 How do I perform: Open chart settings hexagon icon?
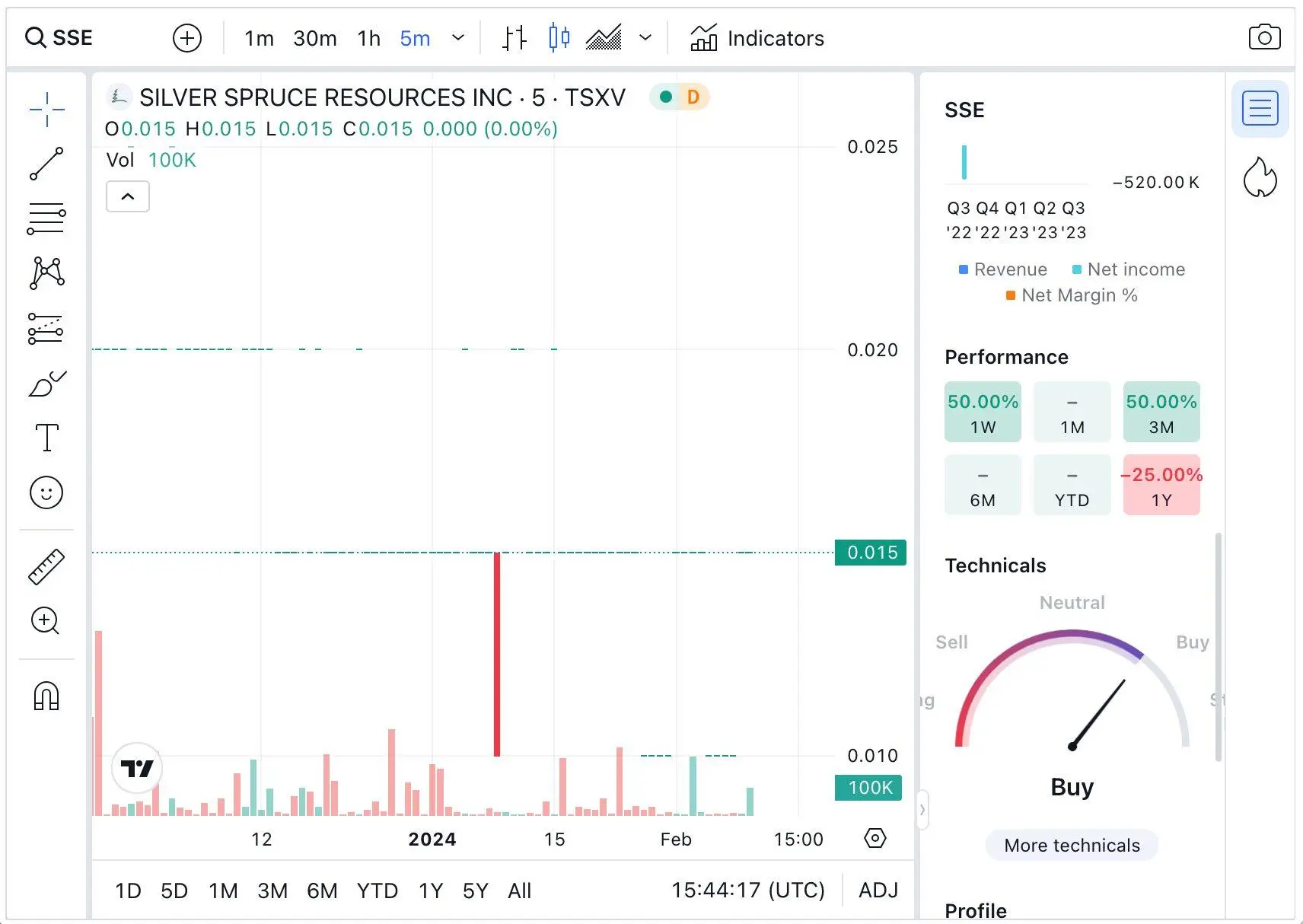click(875, 838)
